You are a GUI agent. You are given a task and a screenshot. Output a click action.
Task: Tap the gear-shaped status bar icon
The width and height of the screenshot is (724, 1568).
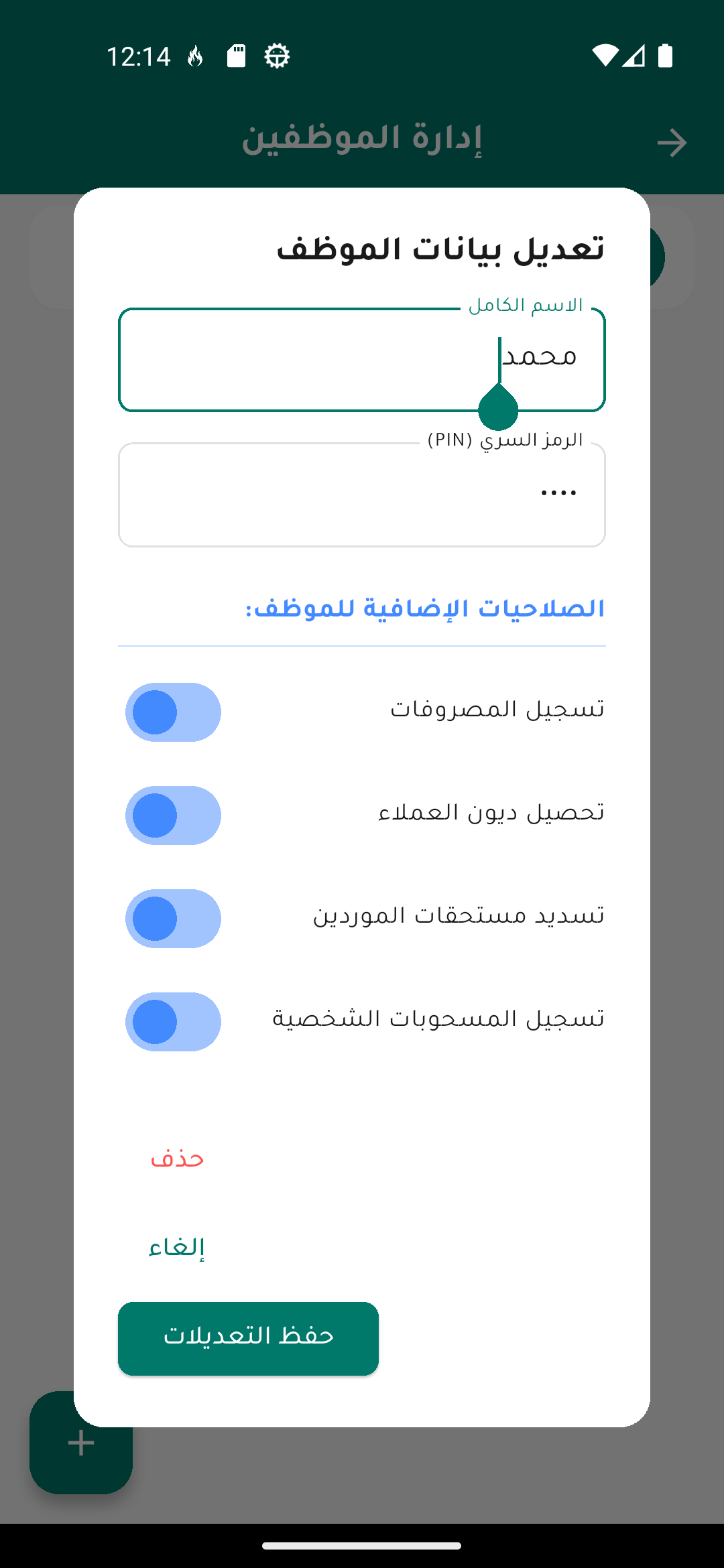277,56
